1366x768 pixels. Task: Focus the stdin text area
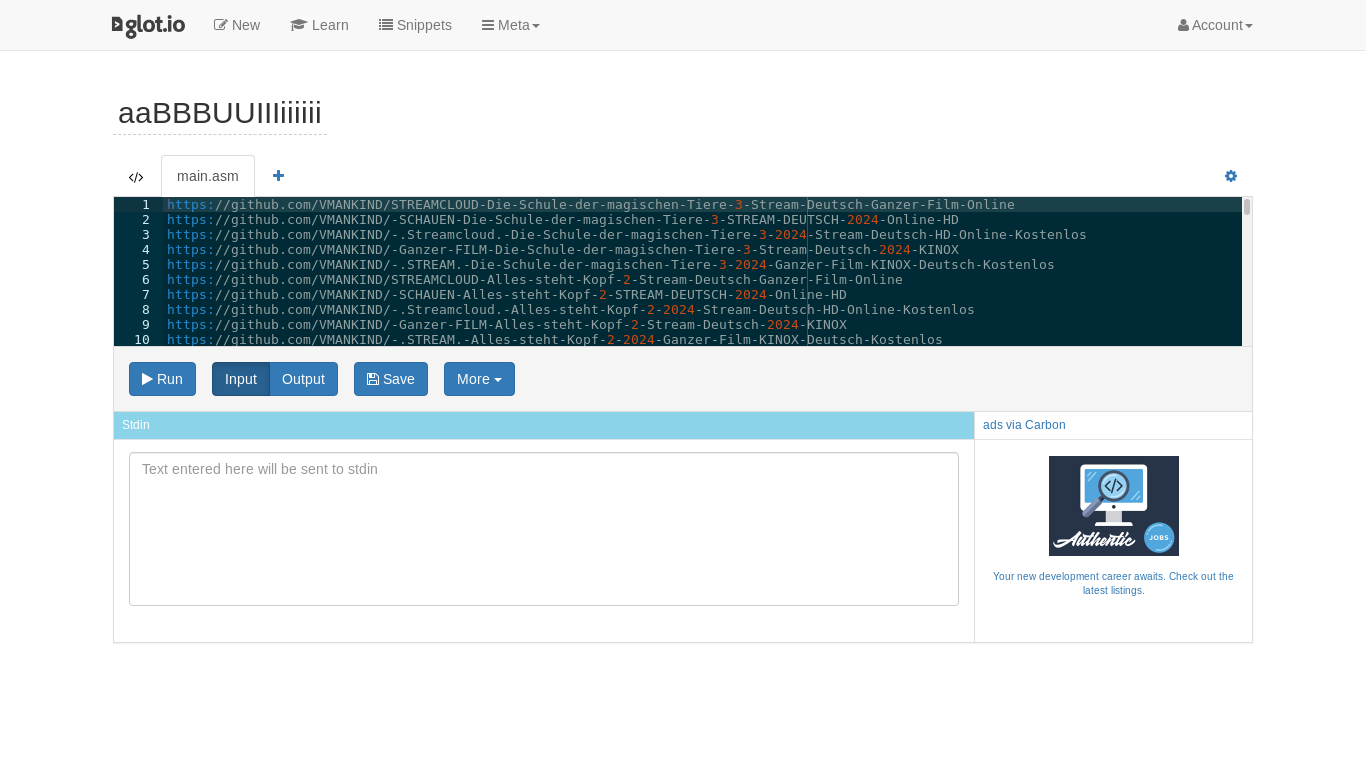click(544, 529)
